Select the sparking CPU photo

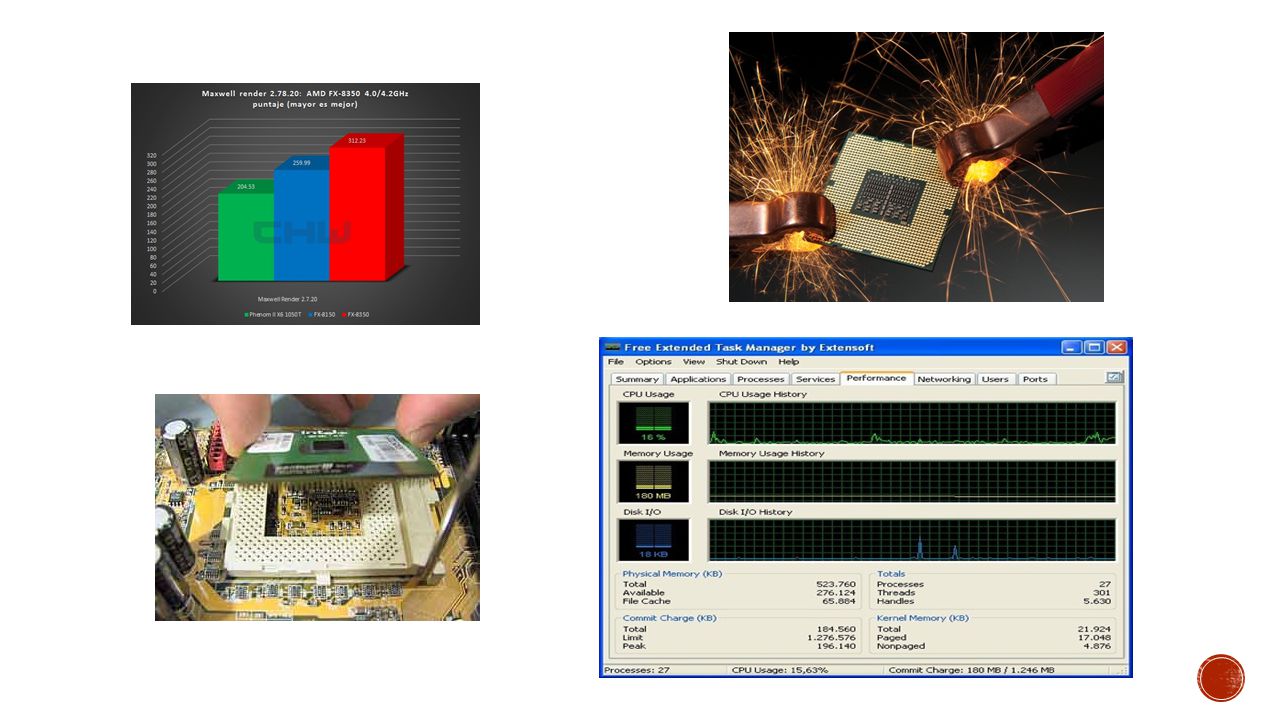[916, 167]
